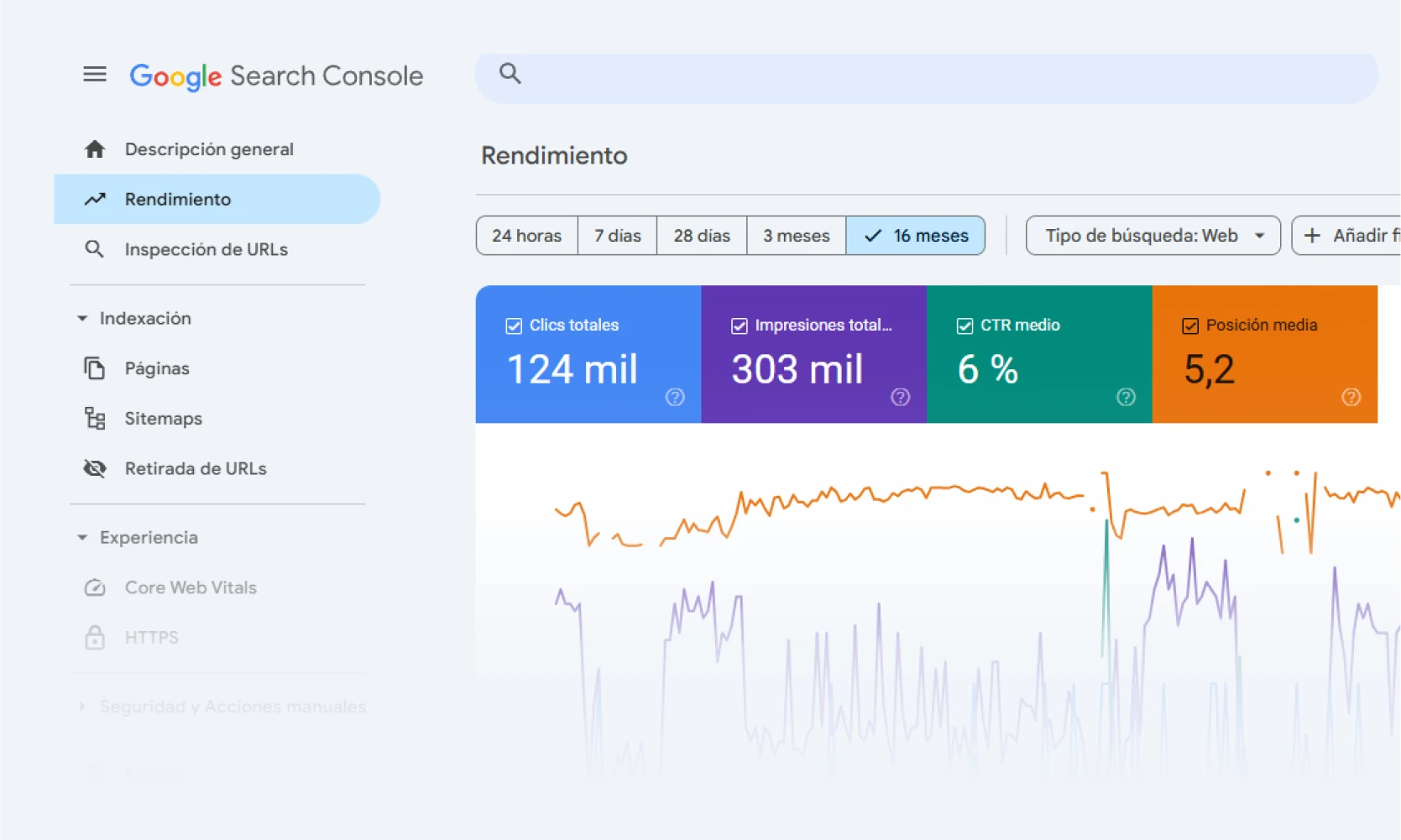Open help for CTR medio card
The image size is (1401, 840).
pyautogui.click(x=1126, y=397)
